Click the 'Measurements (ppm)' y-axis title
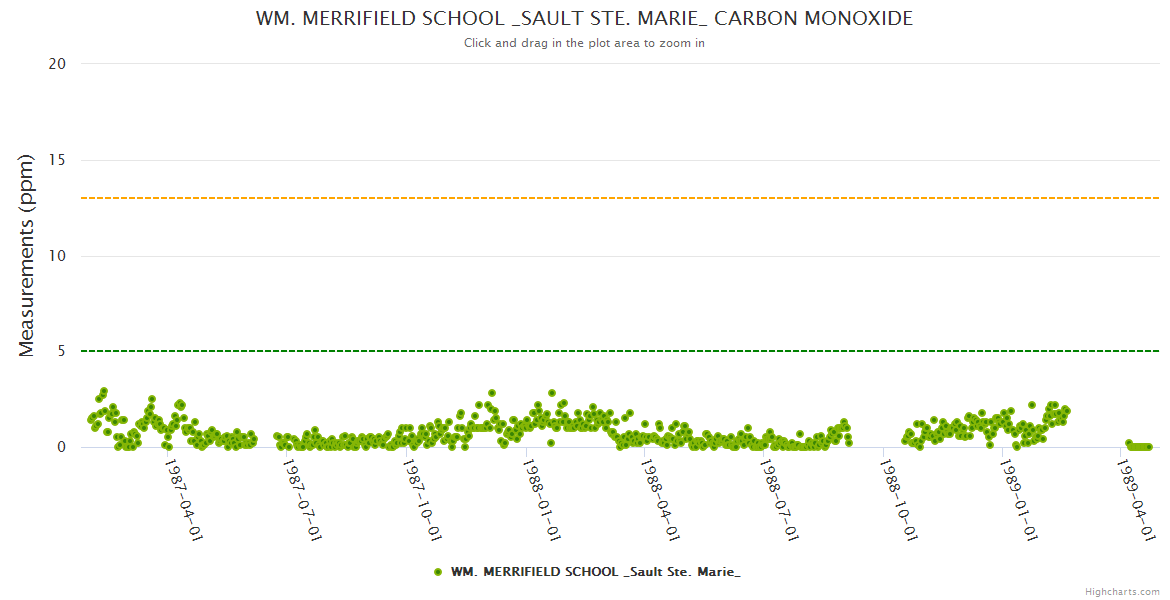Screen dimensions: 1170x600 (x=28, y=255)
